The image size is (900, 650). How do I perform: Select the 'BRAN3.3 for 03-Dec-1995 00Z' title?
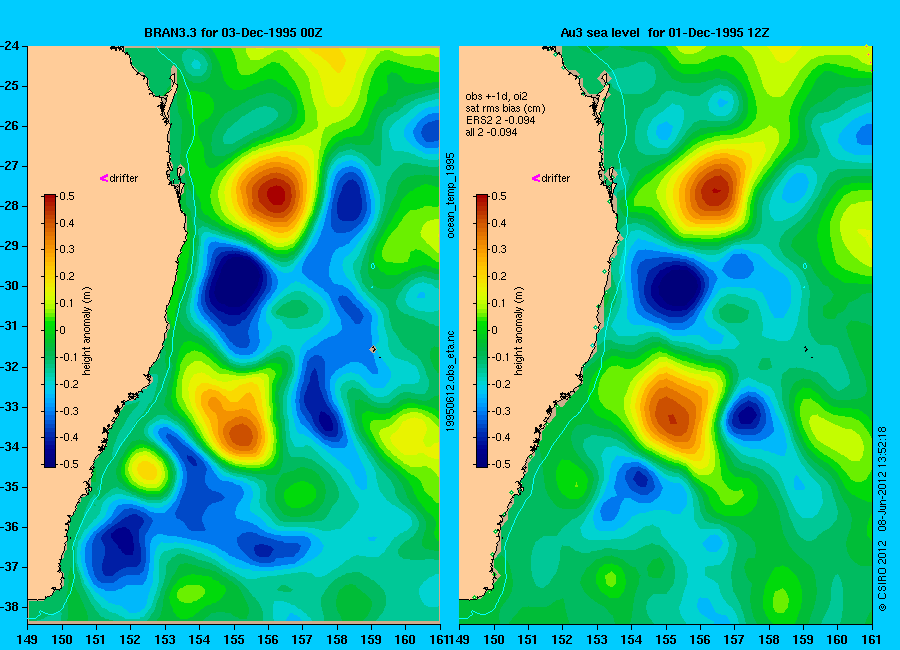[x=233, y=33]
